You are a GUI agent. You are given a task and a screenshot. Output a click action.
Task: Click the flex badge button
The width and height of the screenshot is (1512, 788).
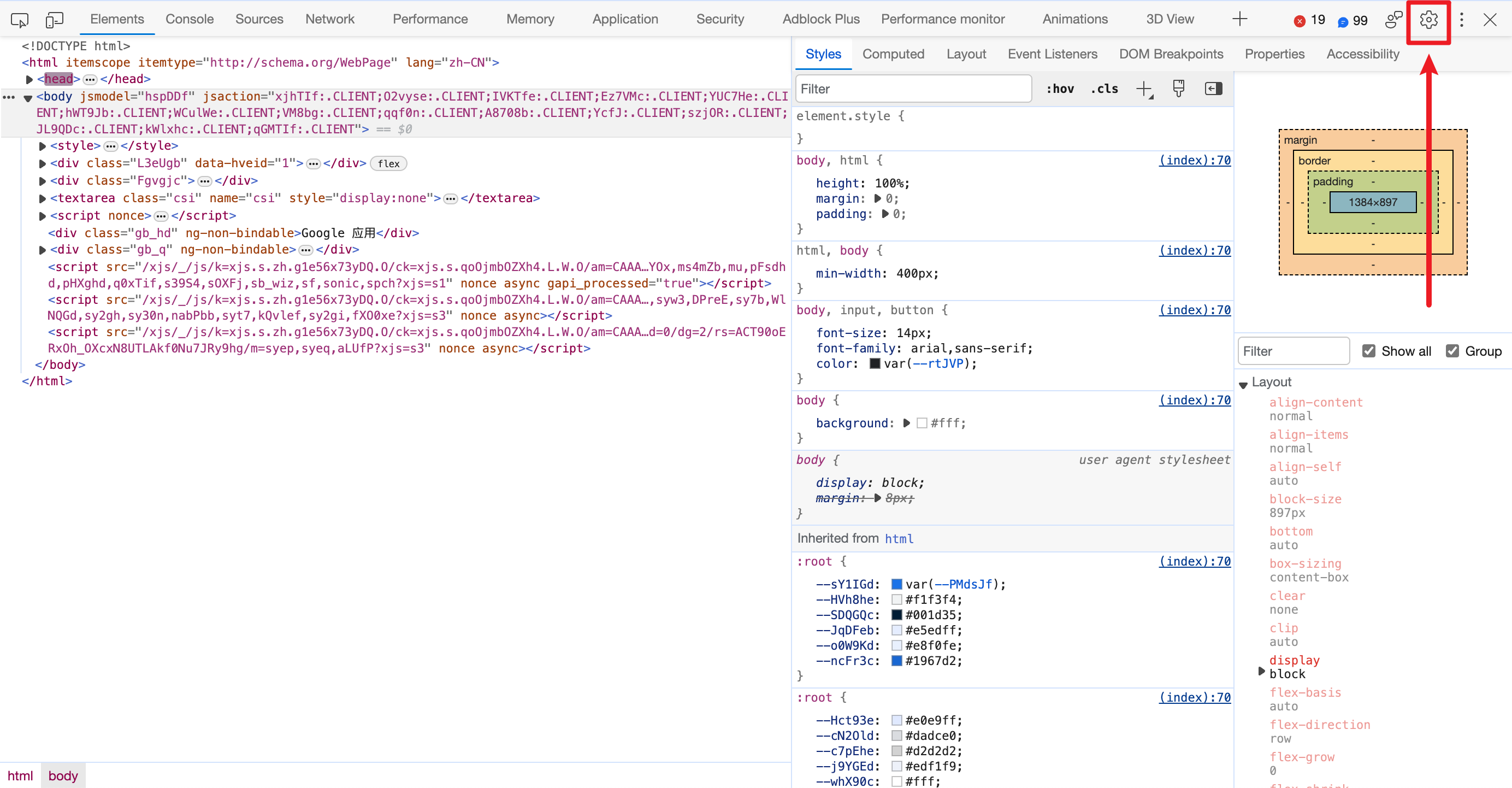[x=388, y=163]
